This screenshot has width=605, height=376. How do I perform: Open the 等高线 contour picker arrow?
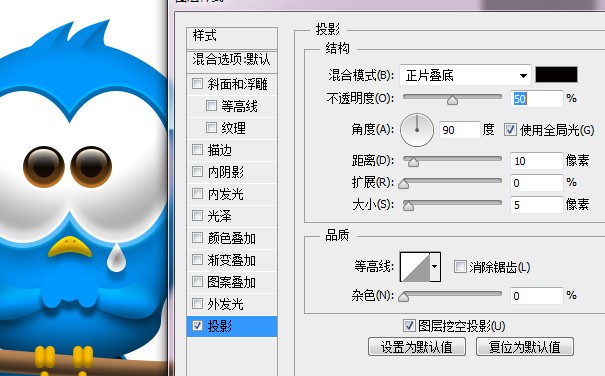435,266
